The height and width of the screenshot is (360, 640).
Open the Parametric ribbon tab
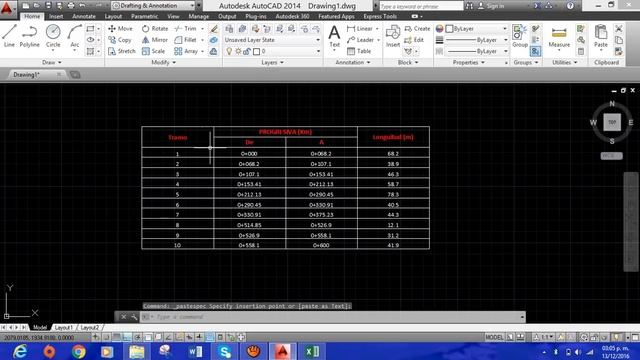(x=144, y=16)
